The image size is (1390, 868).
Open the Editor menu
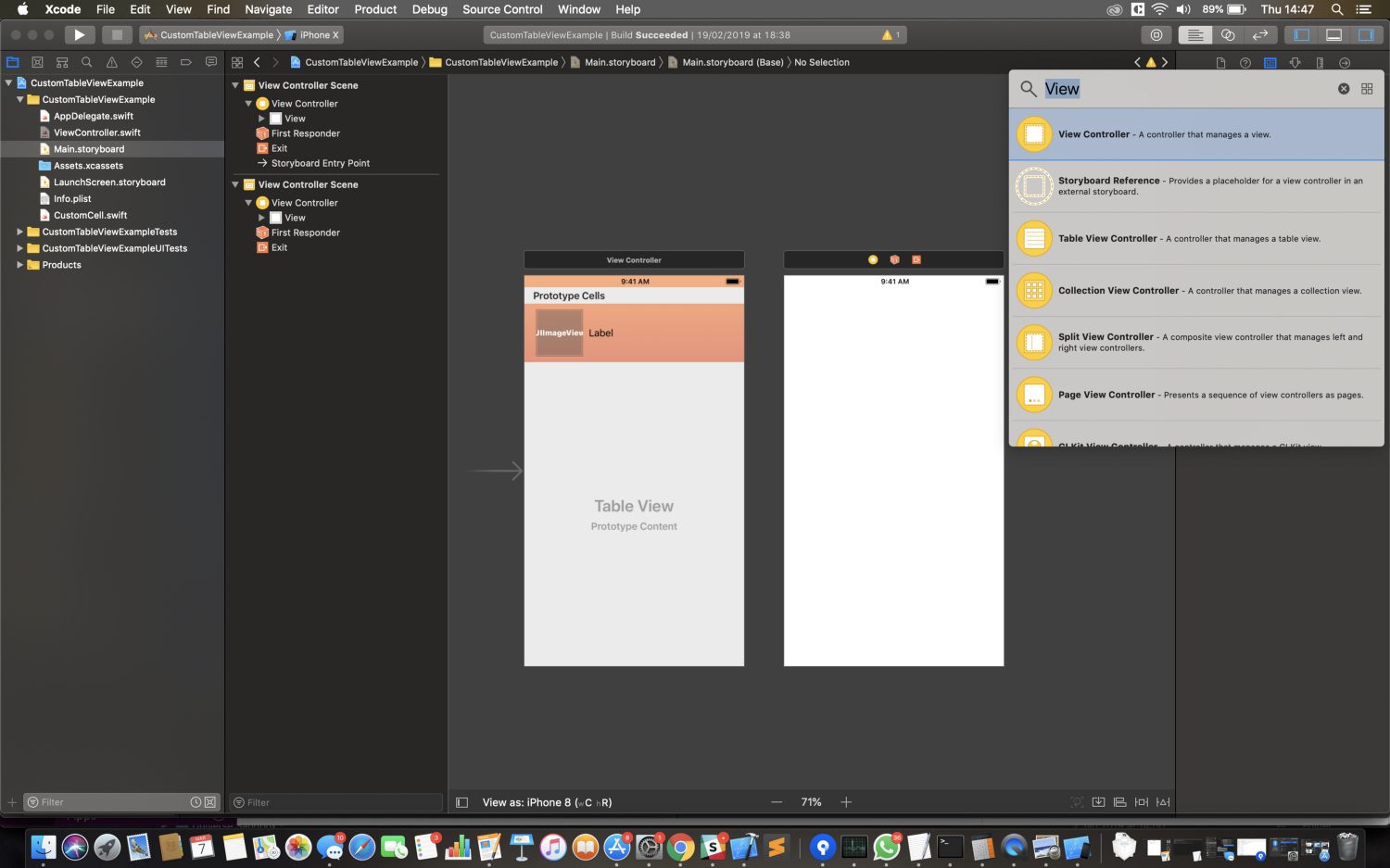(x=322, y=9)
